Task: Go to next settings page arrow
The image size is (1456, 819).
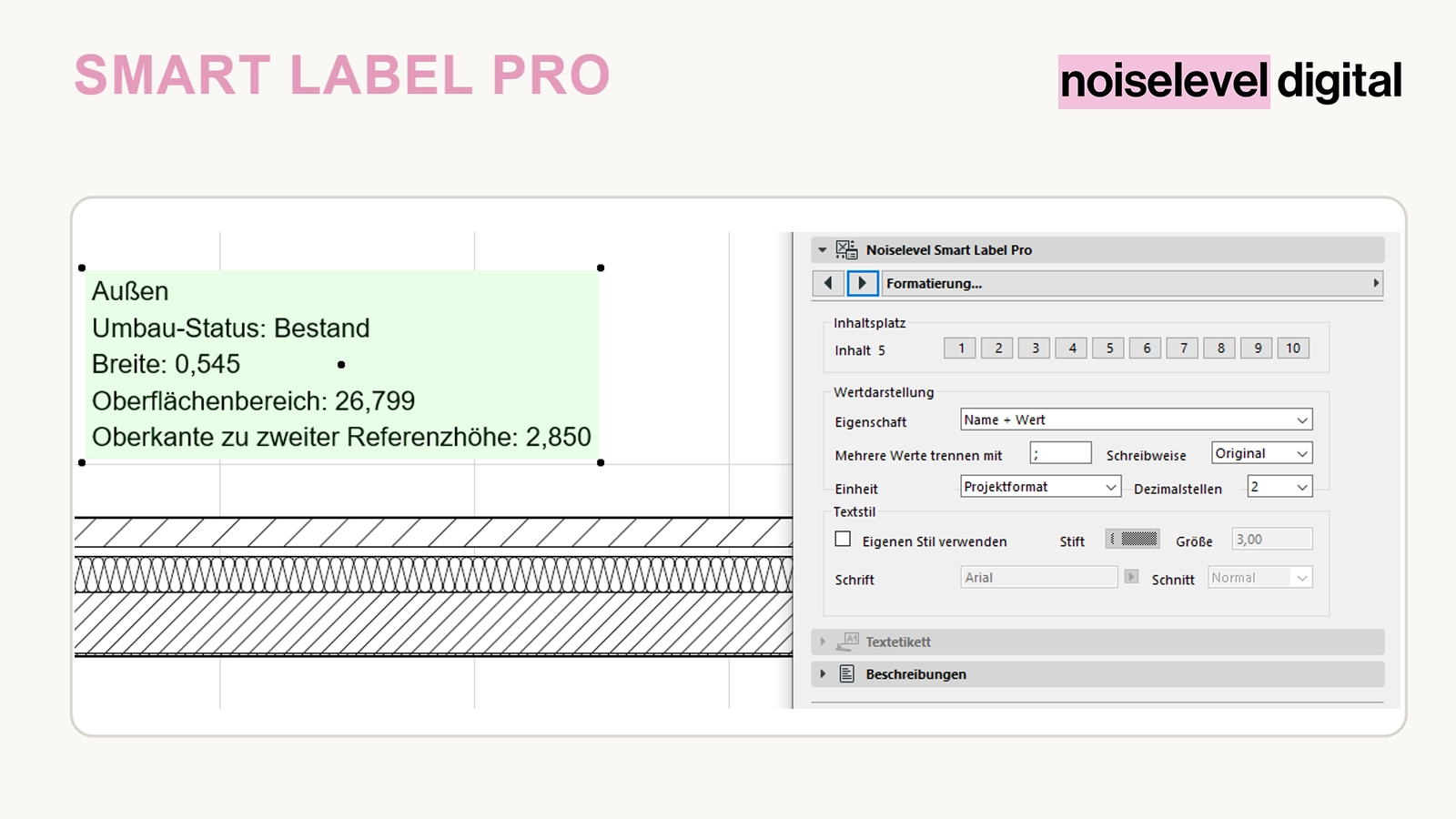Action: pos(863,283)
